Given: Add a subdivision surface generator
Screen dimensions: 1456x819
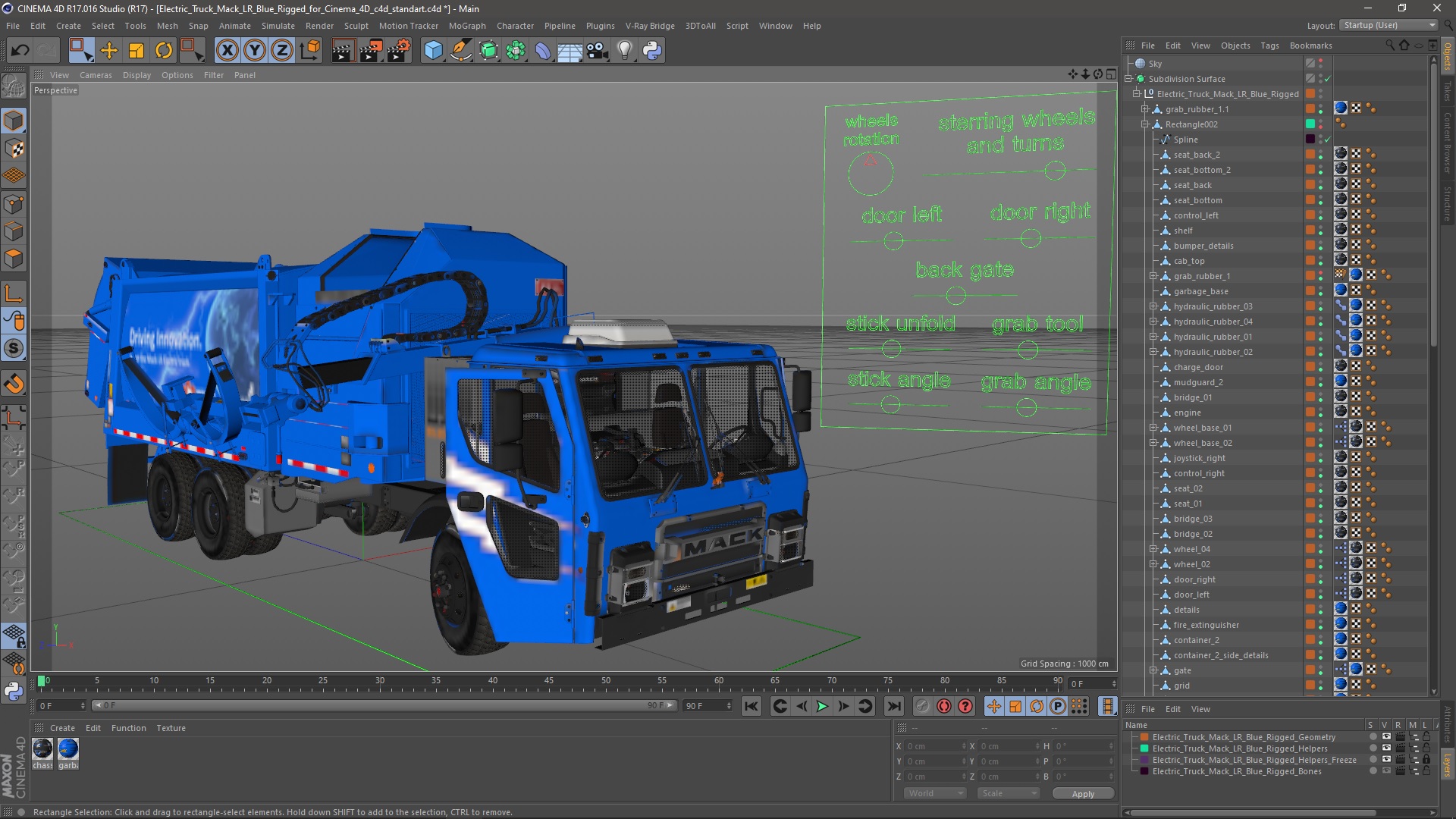Looking at the screenshot, I should [x=488, y=51].
